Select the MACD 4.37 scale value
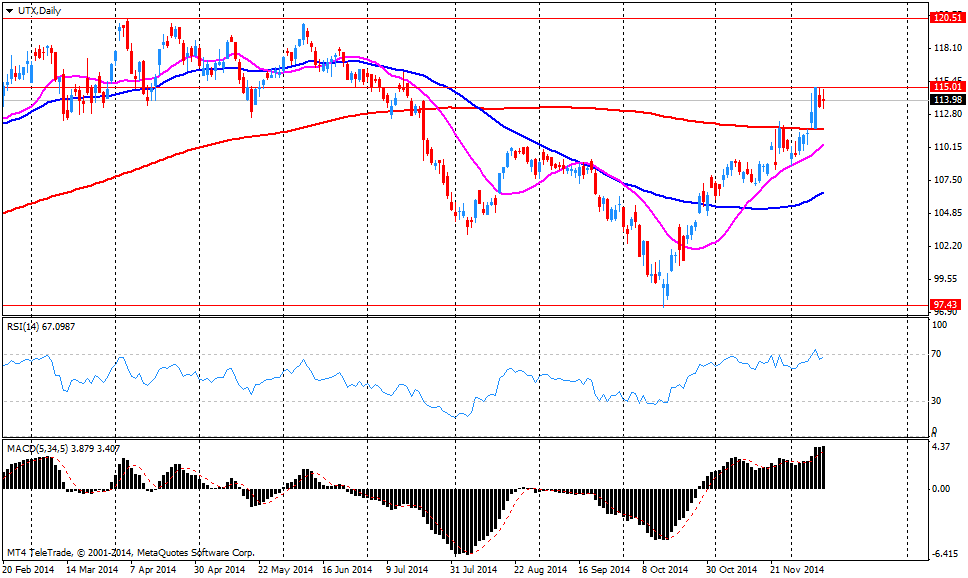The width and height of the screenshot is (968, 578). 941,446
